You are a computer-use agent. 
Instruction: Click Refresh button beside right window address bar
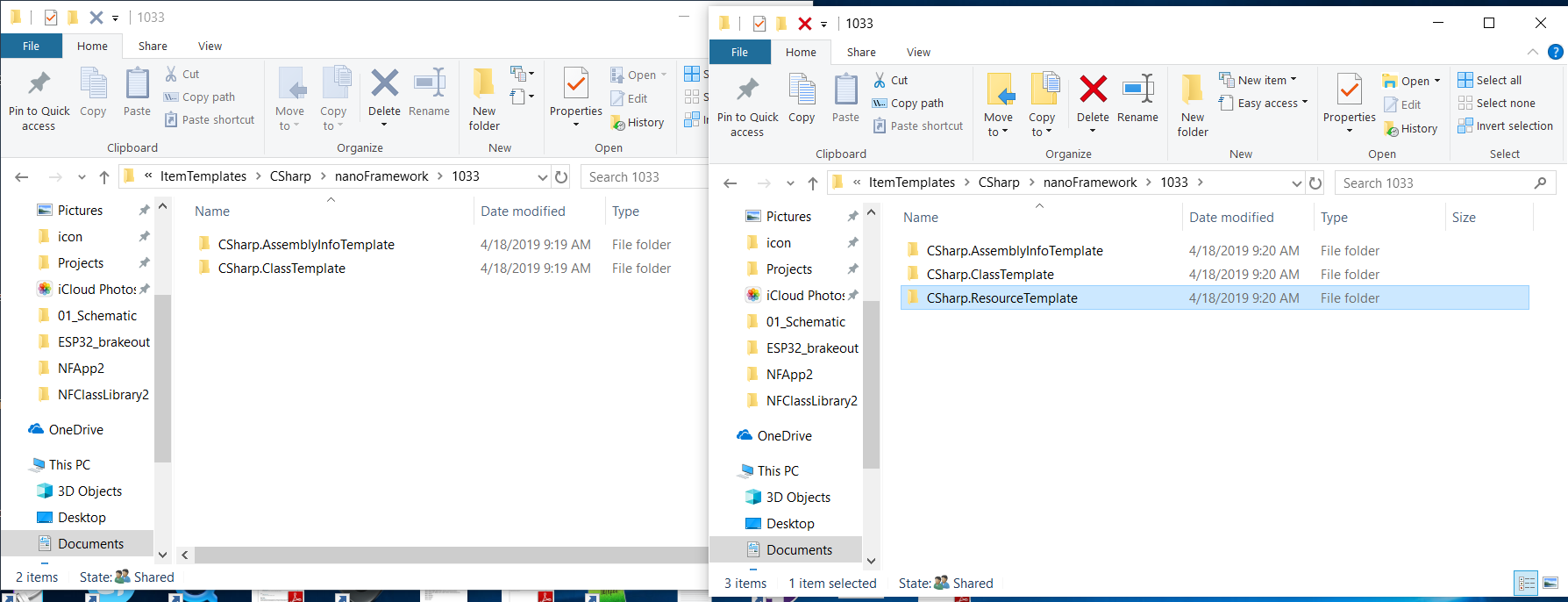click(1315, 183)
